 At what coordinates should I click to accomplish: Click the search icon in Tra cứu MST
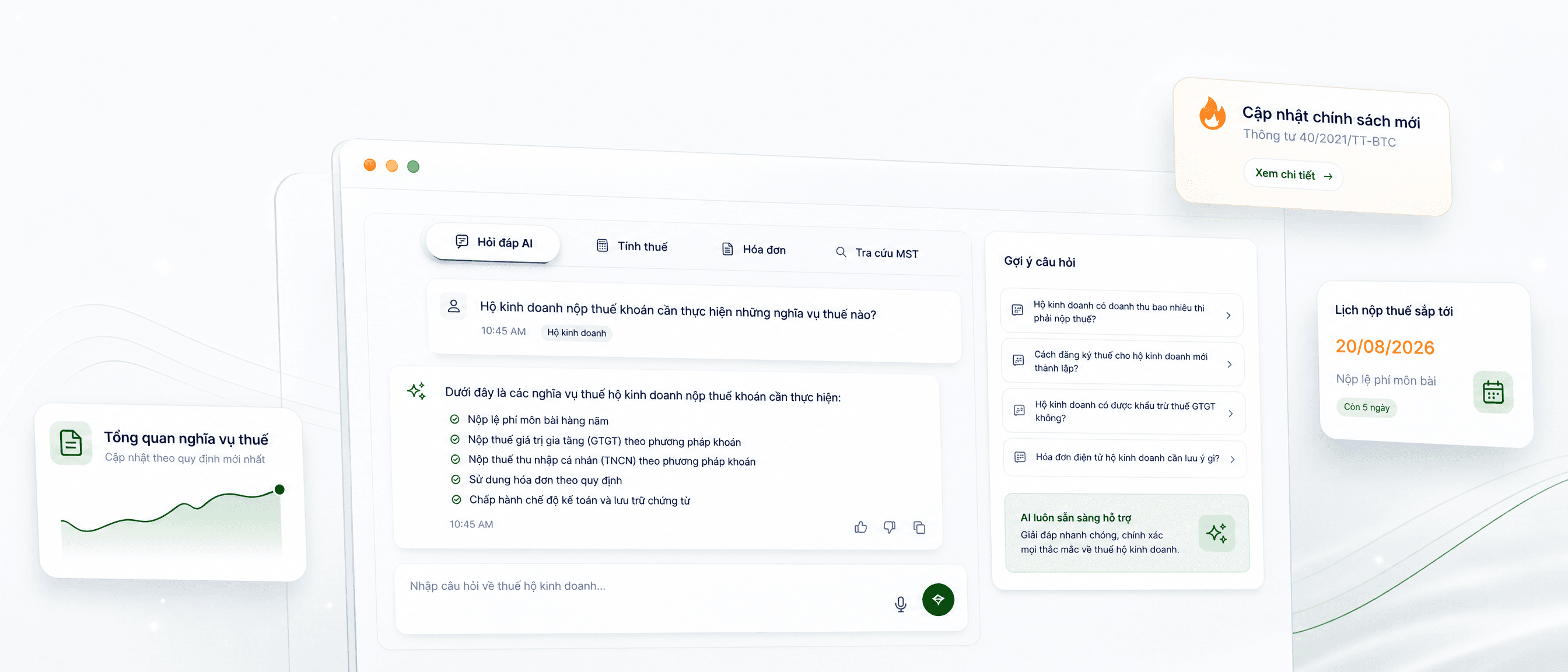[841, 251]
